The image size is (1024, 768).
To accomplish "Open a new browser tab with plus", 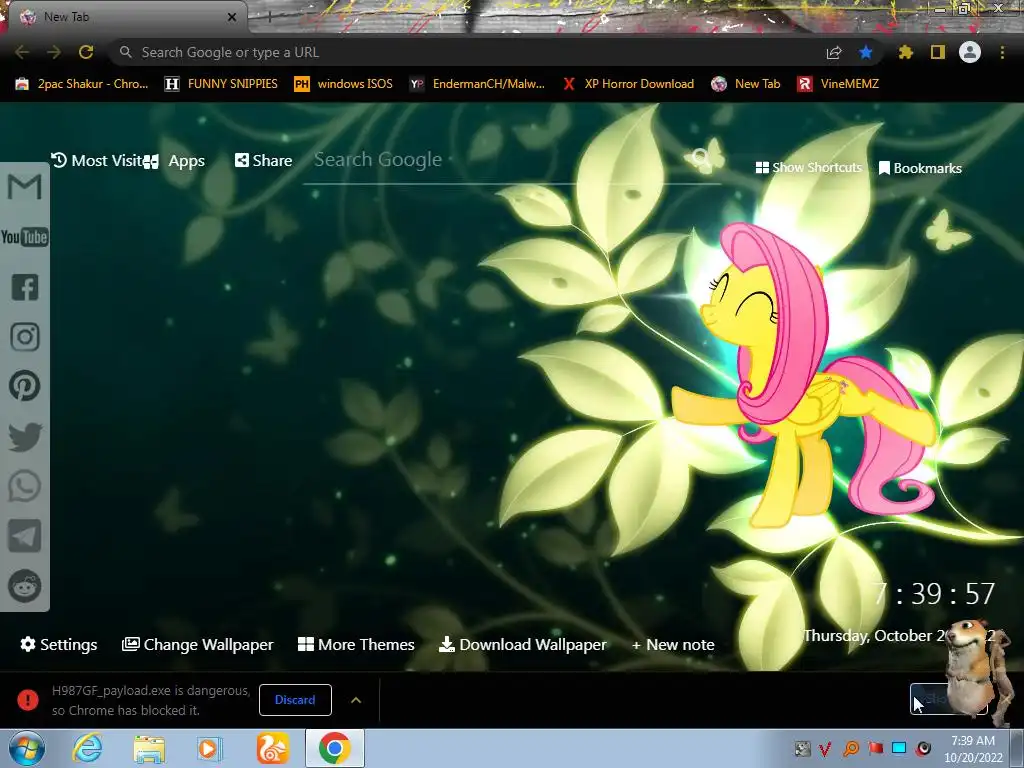I will click(268, 17).
